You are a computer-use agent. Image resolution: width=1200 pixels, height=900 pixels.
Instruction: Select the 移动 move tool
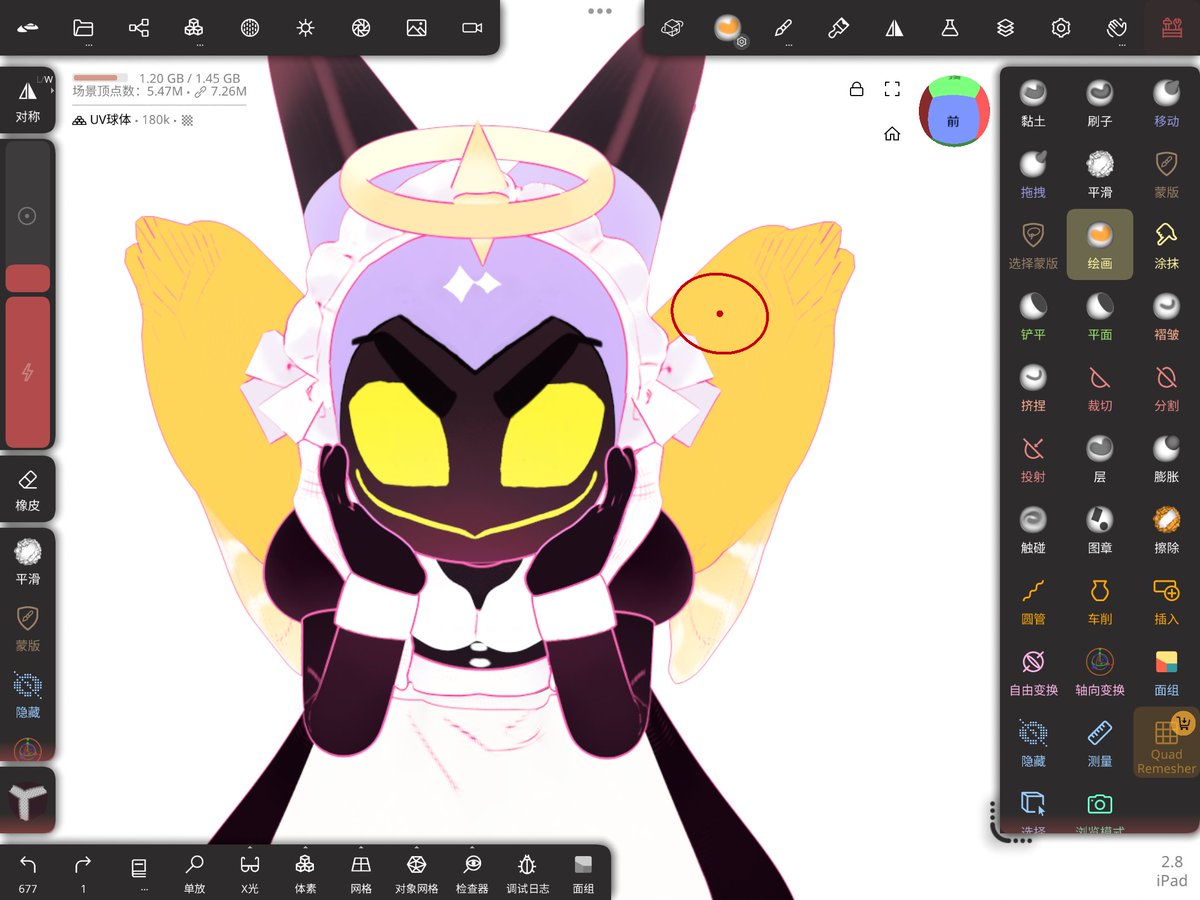click(1166, 103)
